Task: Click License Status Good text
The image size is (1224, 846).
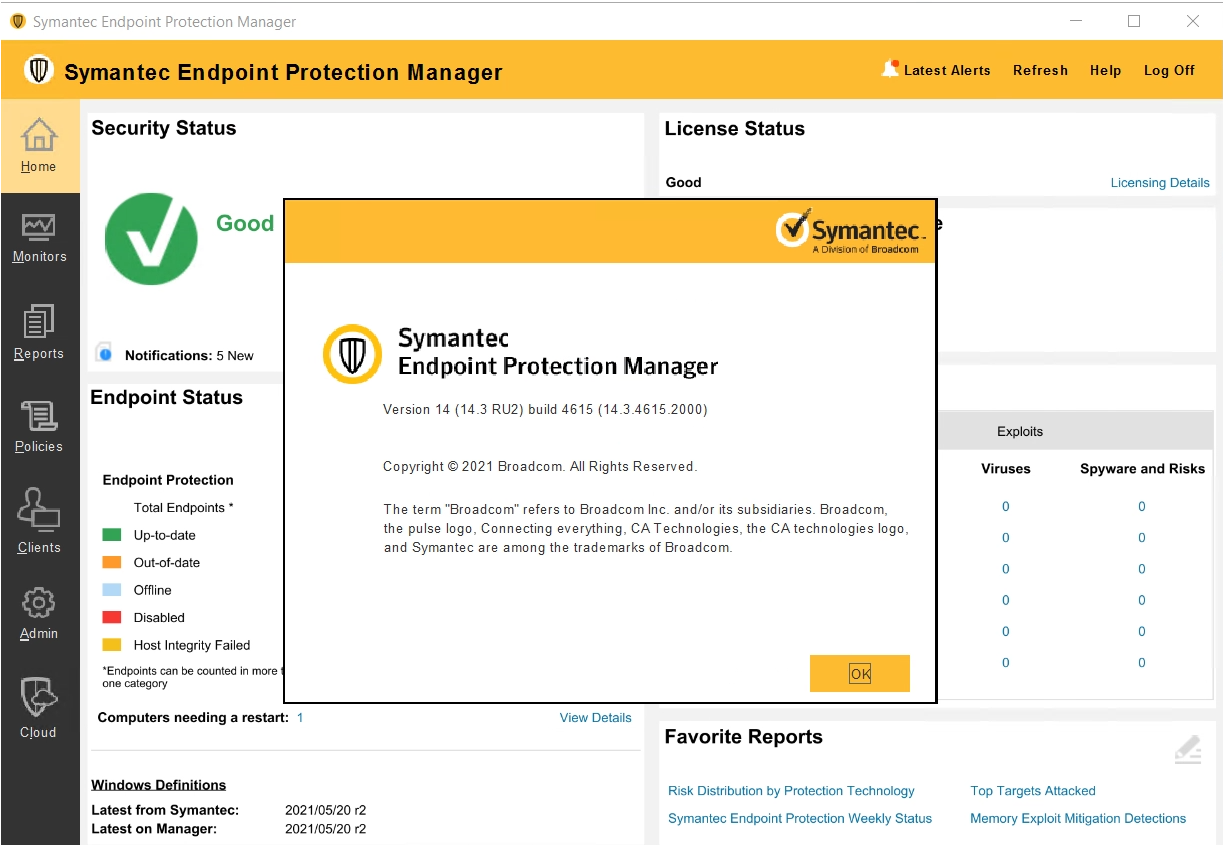Action: tap(684, 182)
